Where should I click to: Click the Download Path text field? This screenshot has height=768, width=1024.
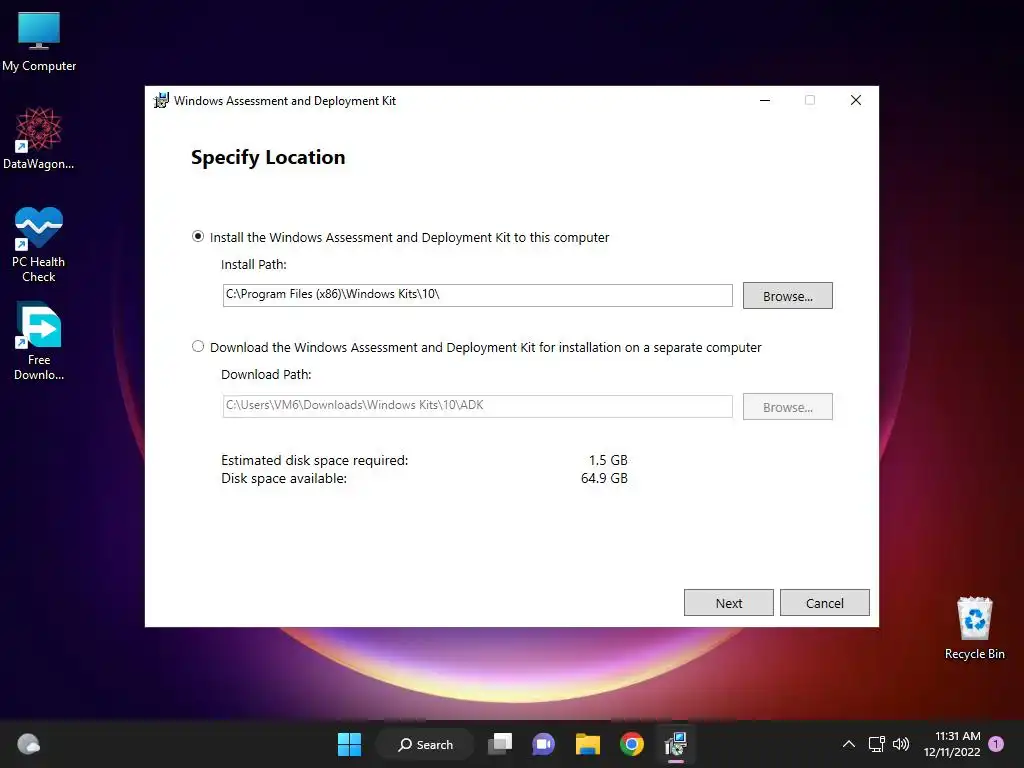(x=477, y=406)
